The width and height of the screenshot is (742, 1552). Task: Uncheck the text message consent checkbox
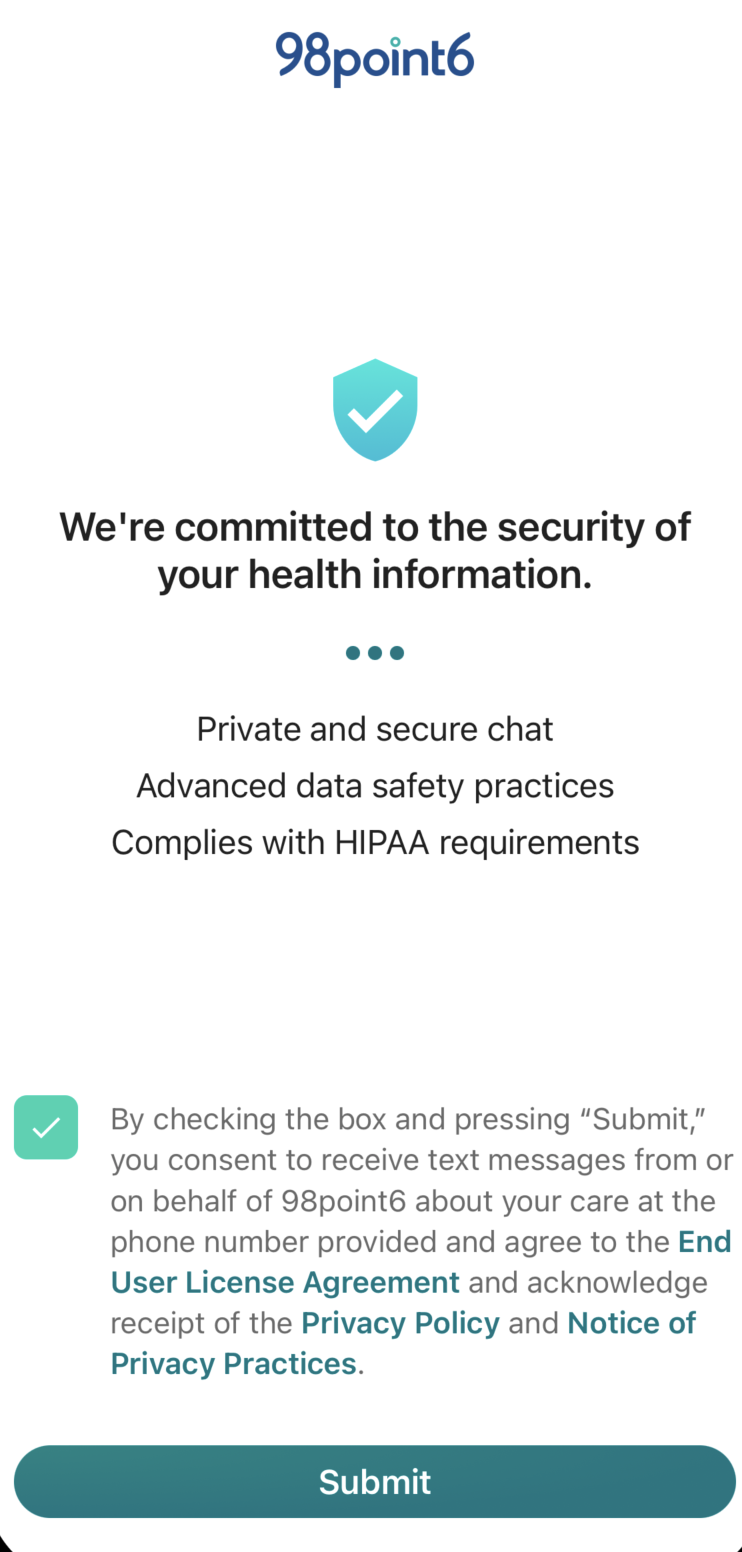46,1127
